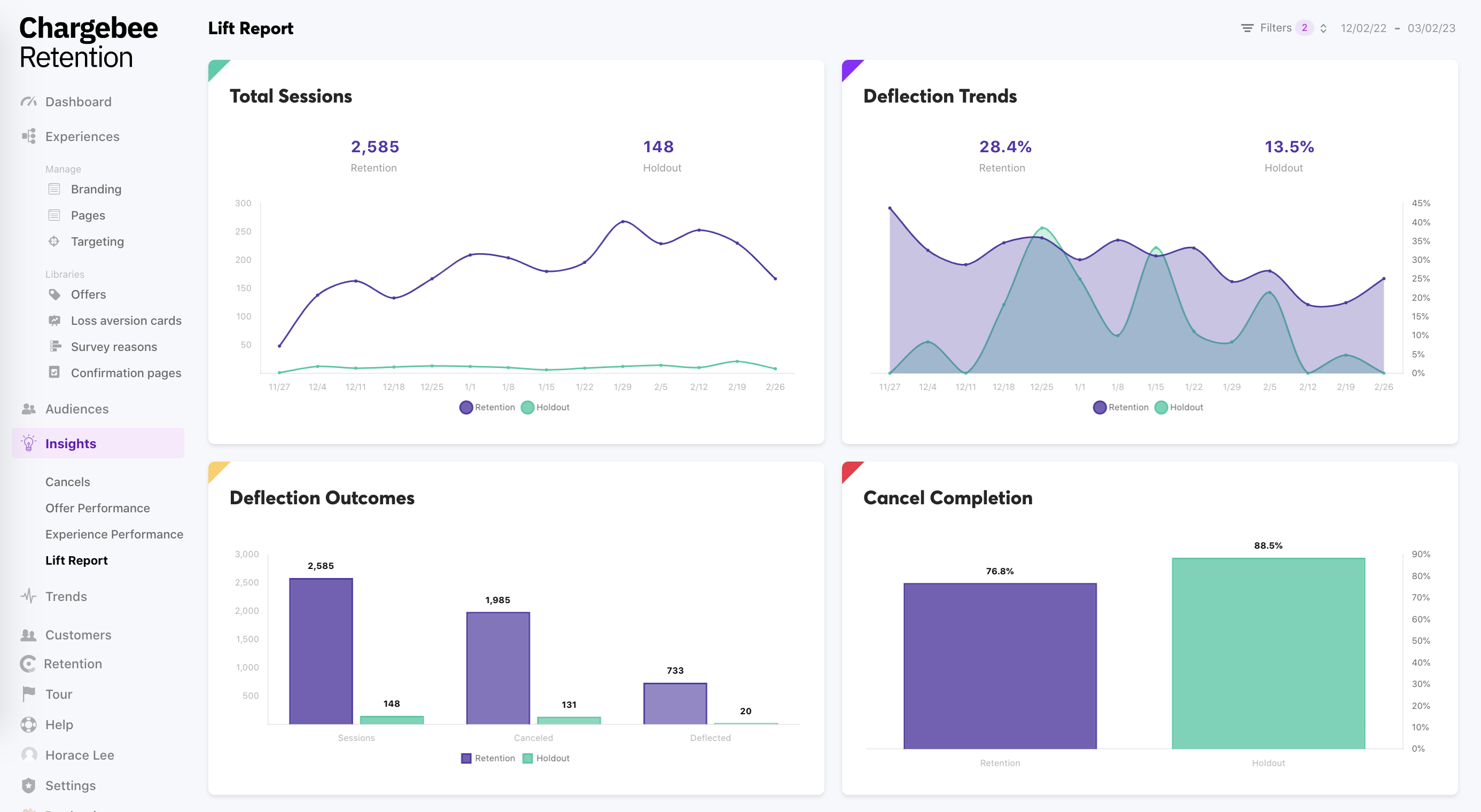Viewport: 1481px width, 812px height.
Task: Open the start date 12/02/22 picker
Action: [1363, 28]
